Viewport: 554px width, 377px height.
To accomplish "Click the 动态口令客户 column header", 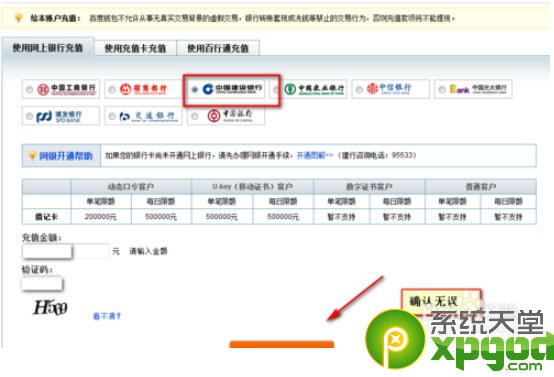I will point(131,187).
